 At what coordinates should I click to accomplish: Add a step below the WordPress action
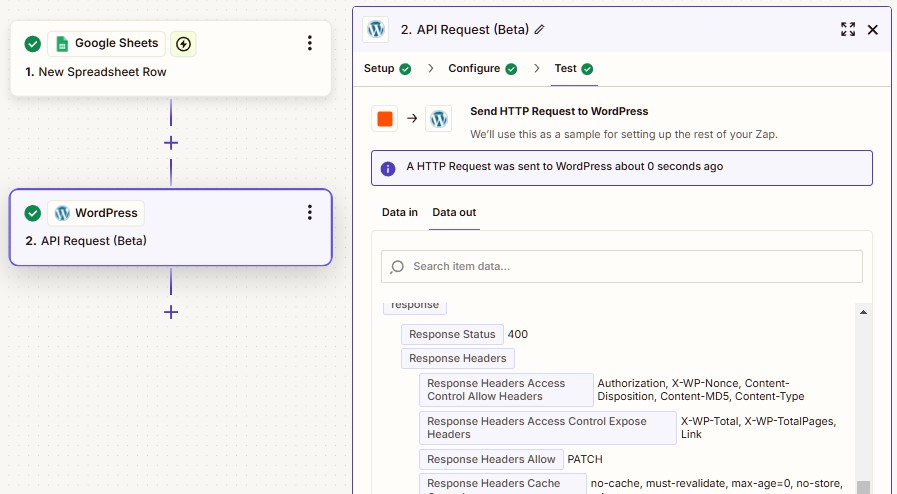(x=170, y=312)
